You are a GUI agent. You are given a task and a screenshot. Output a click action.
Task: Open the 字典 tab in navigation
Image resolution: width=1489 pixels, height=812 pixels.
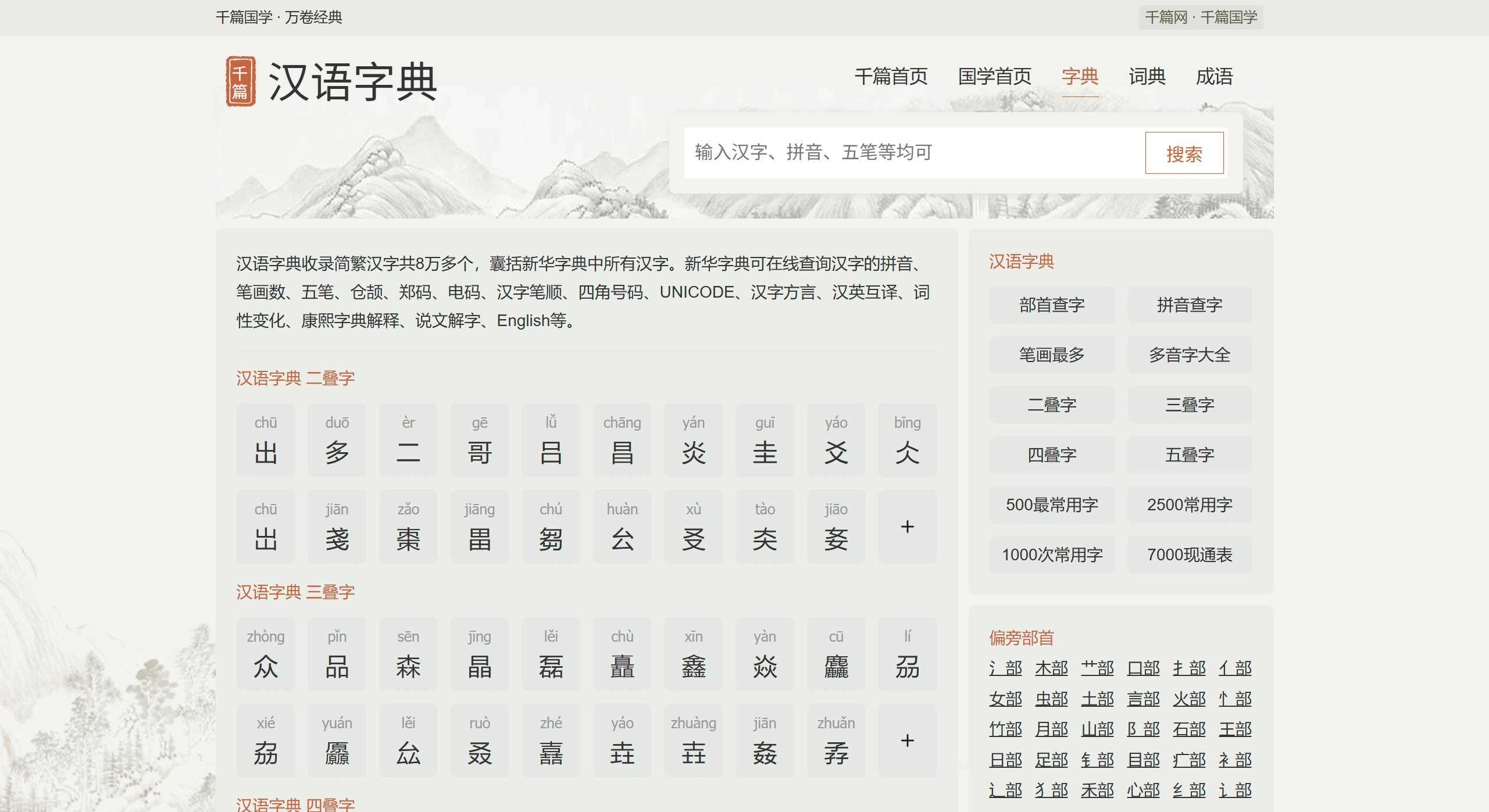[x=1080, y=76]
